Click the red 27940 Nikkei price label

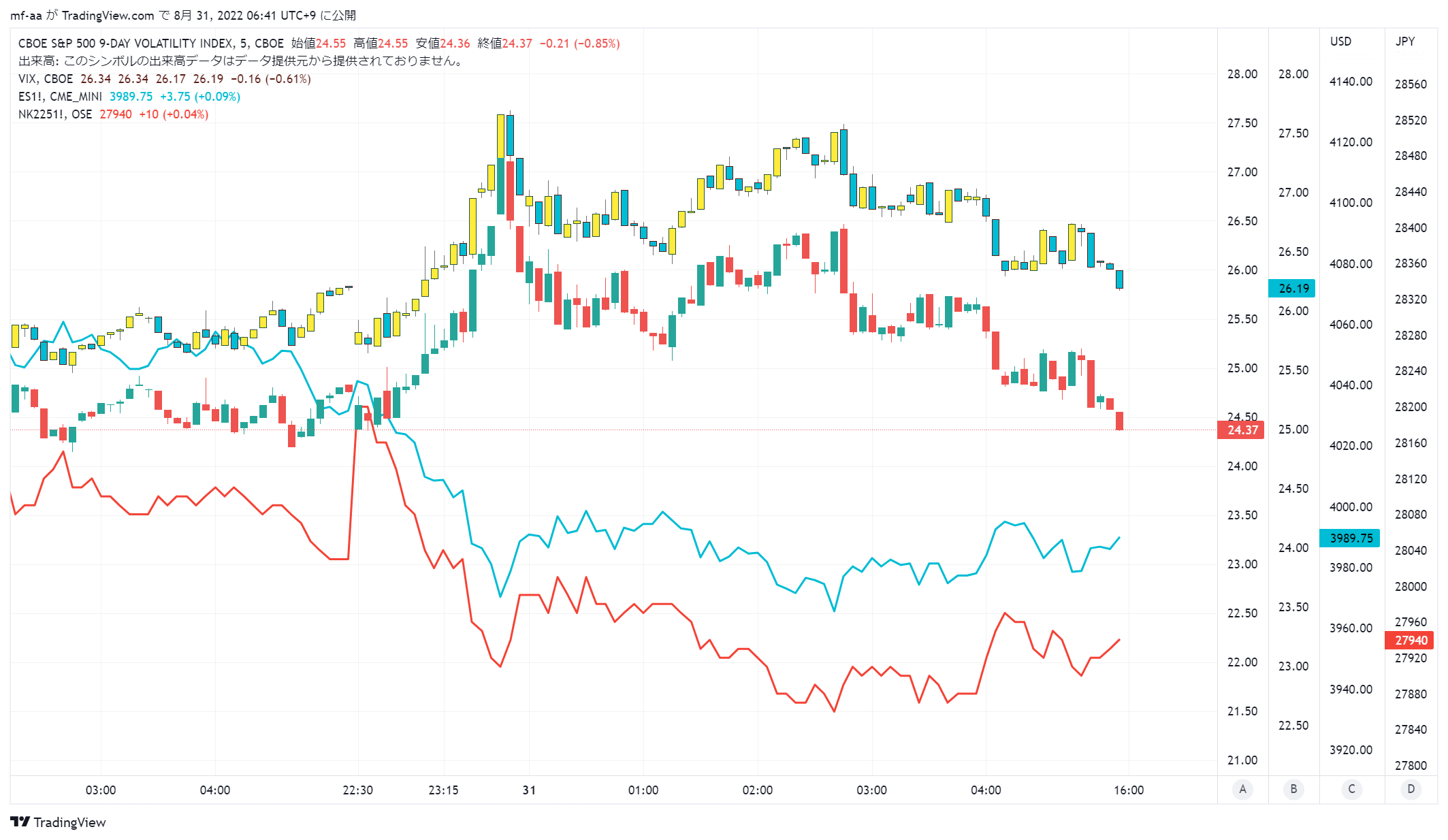tap(1410, 641)
